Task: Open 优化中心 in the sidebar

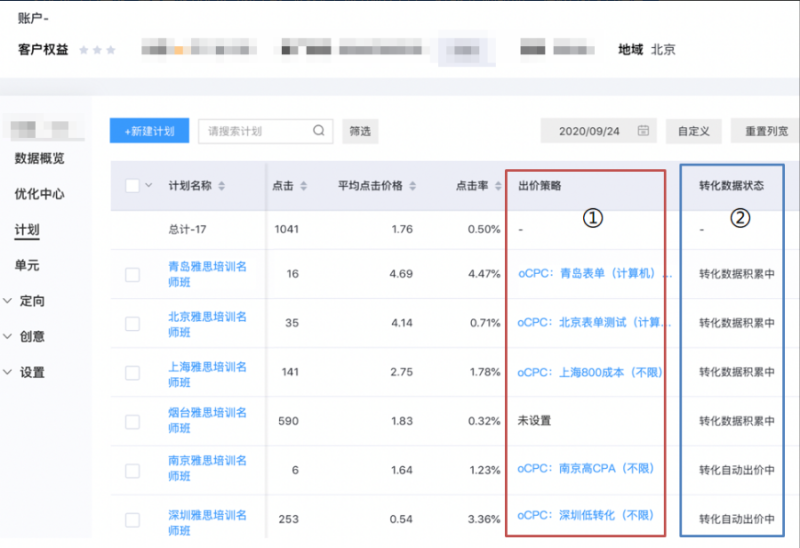Action: [x=39, y=194]
